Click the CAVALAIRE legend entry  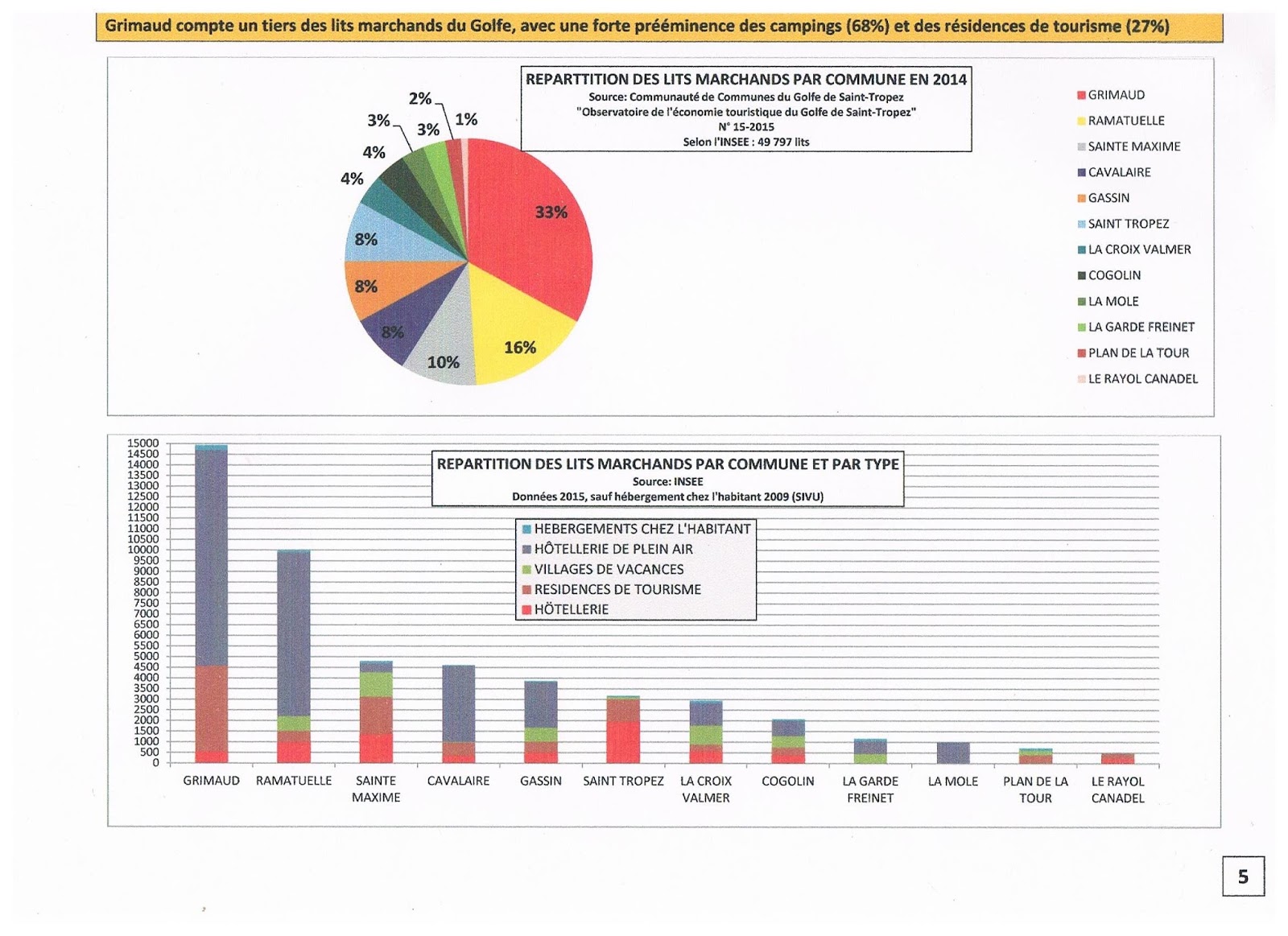[x=1114, y=172]
